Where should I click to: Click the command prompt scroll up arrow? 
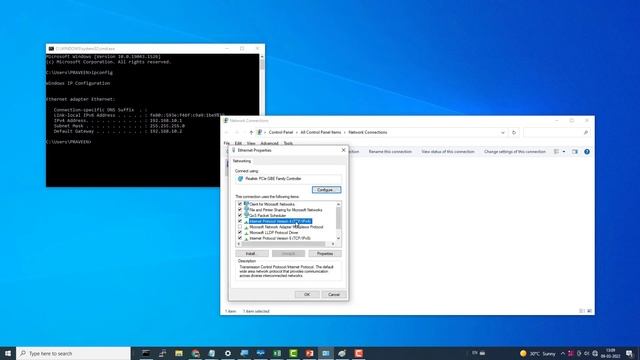tap(262, 57)
